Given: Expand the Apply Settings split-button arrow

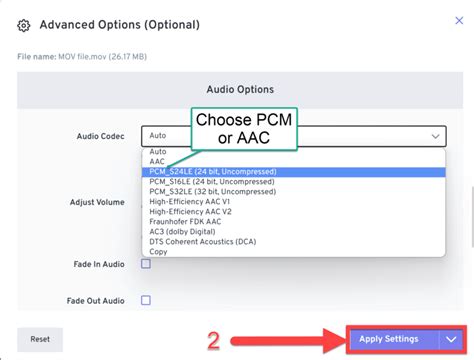Looking at the screenshot, I should click(451, 339).
